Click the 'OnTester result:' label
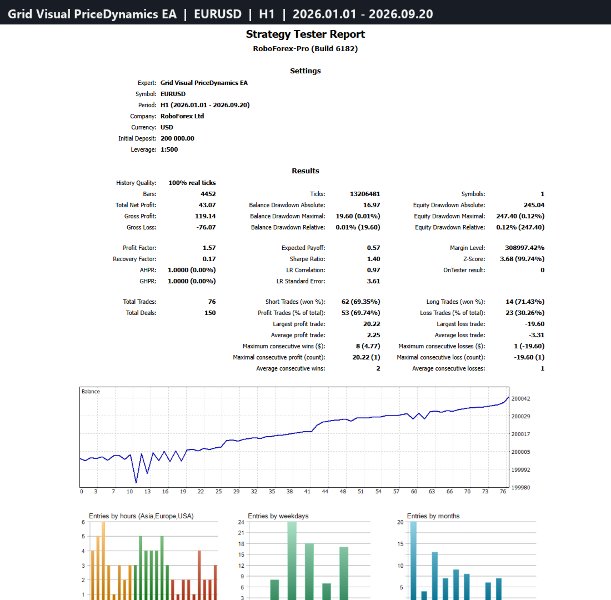Screen dimensions: 611x600 [x=464, y=270]
